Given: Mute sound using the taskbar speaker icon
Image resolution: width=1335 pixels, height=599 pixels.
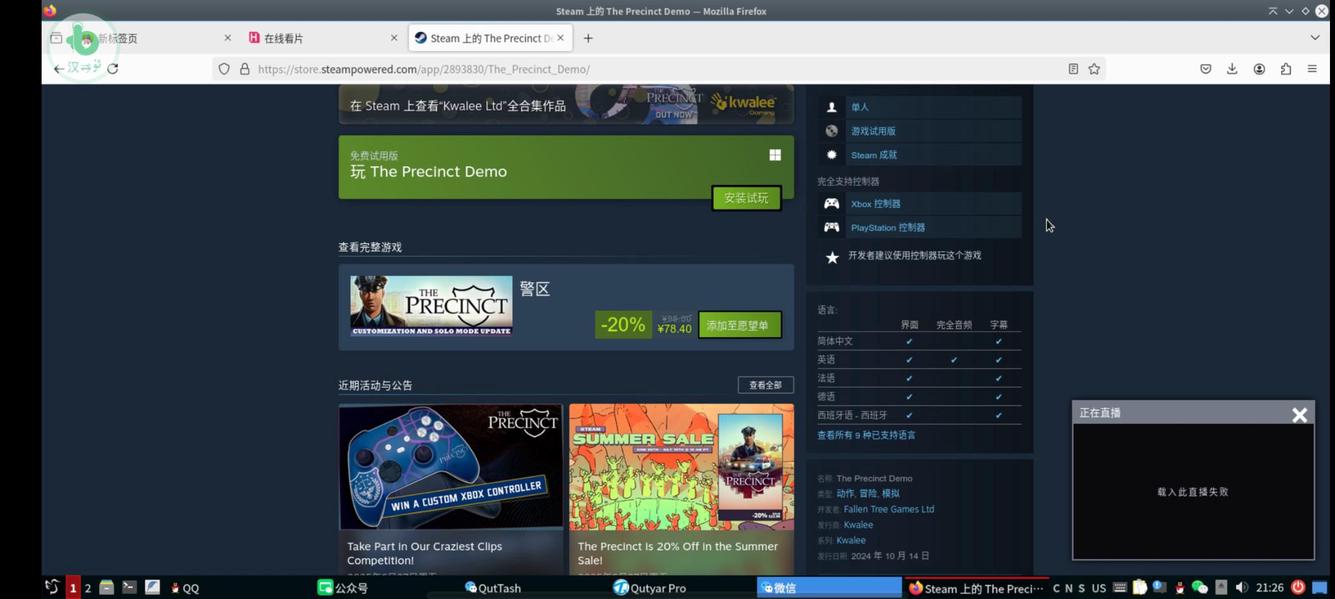Looking at the screenshot, I should coord(1241,588).
